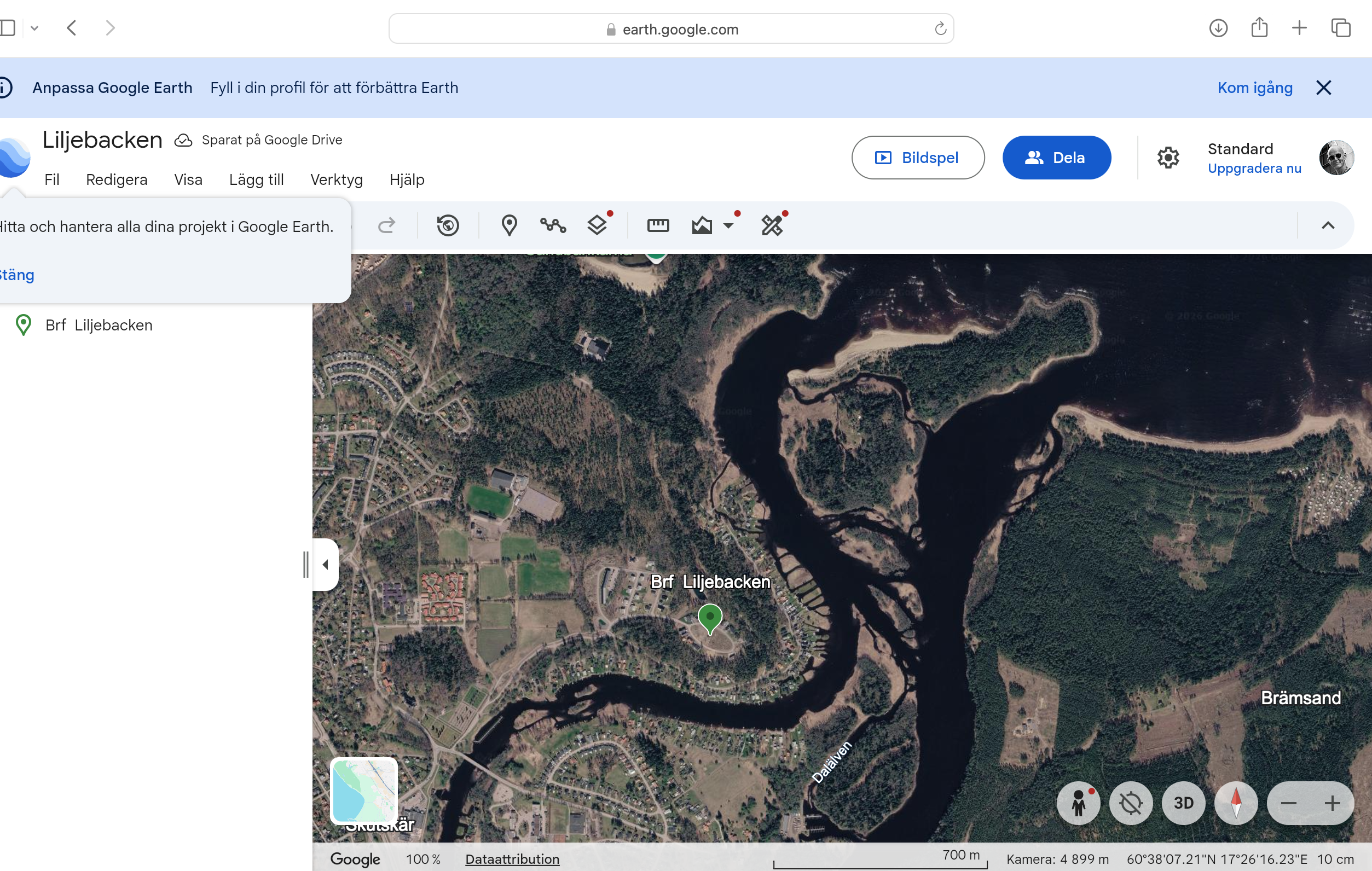Open the map style thumbnail

coord(364,791)
